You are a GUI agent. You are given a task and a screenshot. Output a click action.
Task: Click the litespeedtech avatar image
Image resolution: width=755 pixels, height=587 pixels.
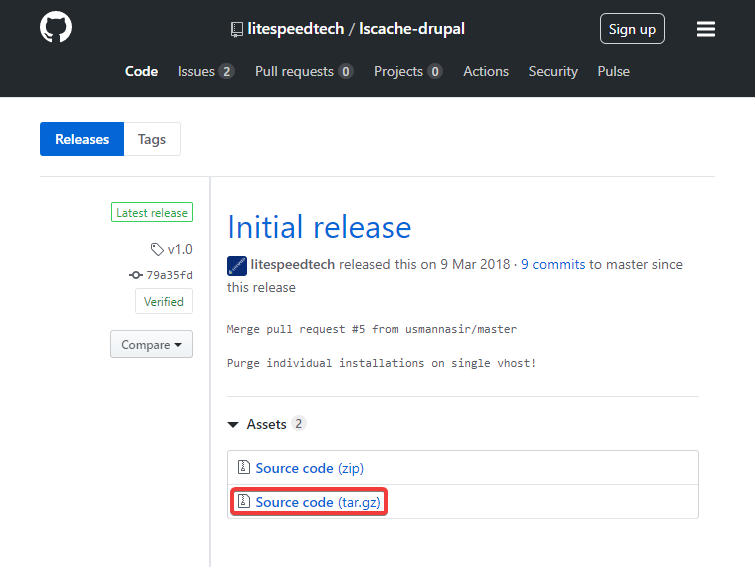pos(237,266)
